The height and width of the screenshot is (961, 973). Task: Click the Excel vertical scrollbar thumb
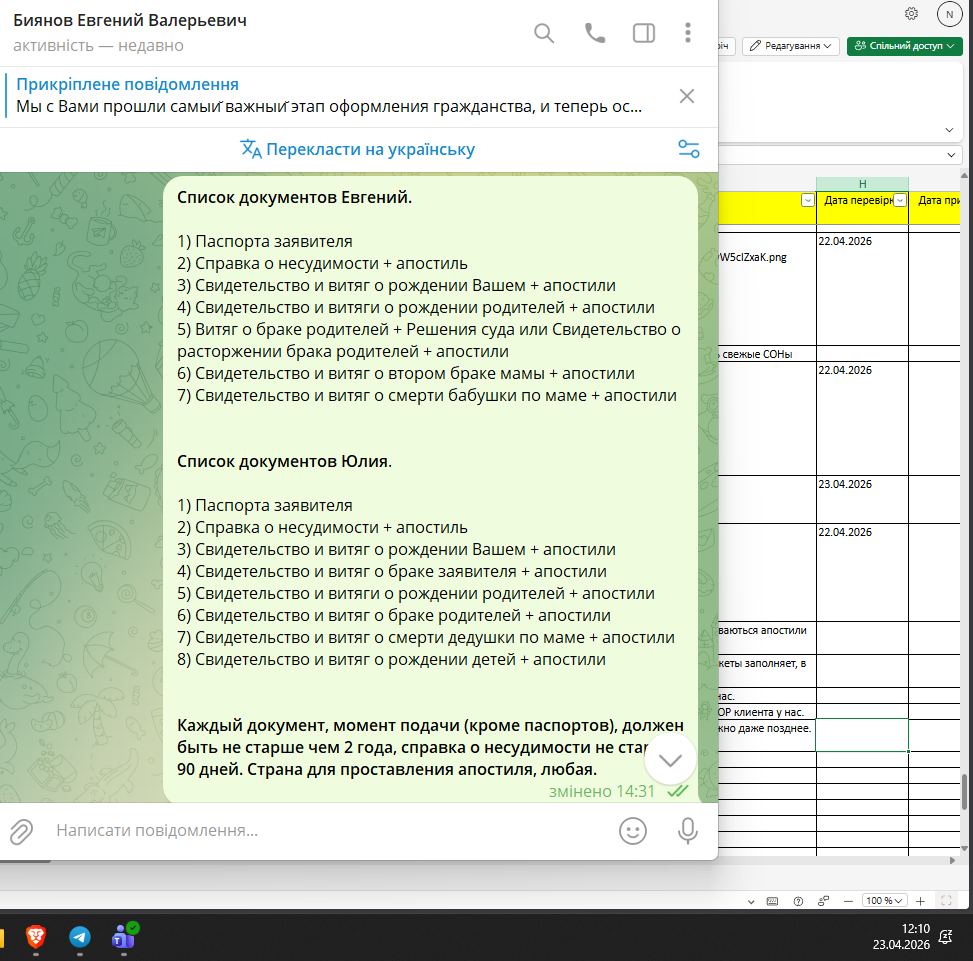click(x=964, y=792)
